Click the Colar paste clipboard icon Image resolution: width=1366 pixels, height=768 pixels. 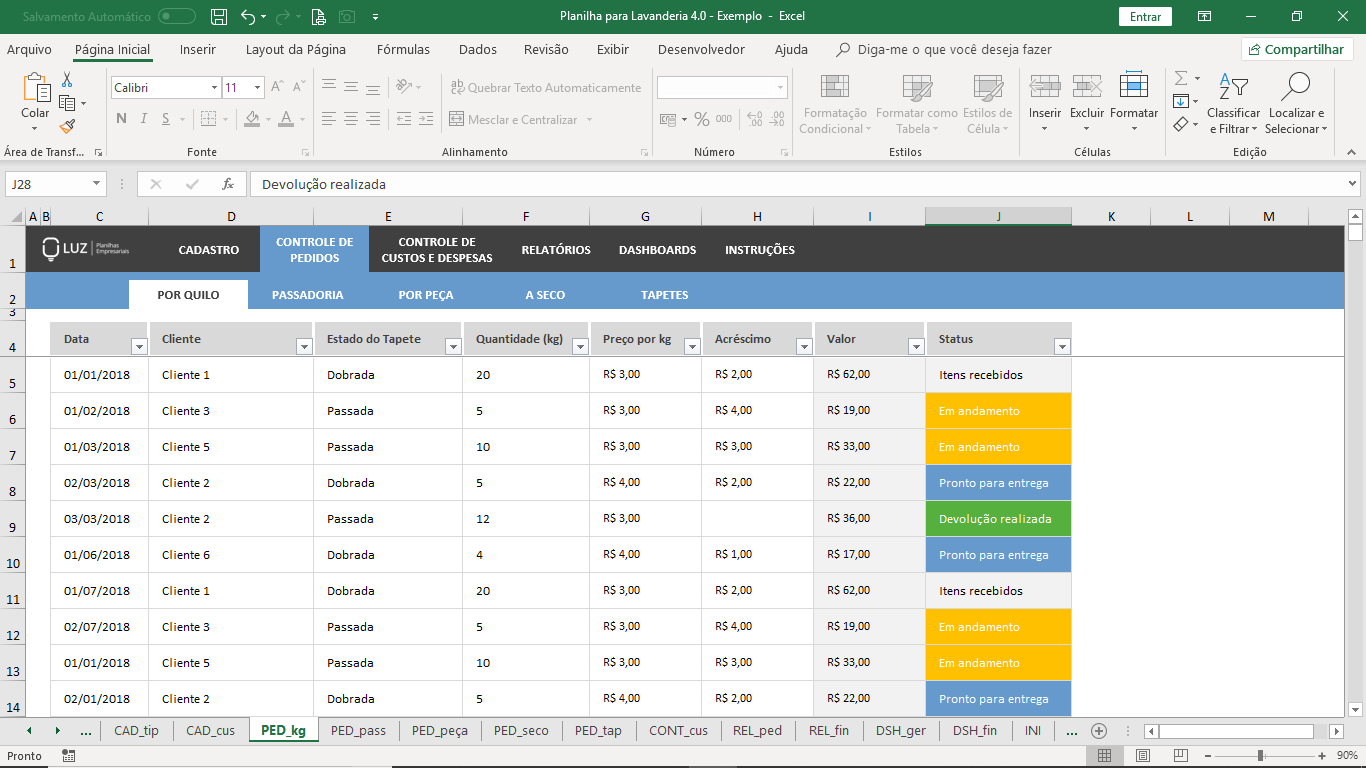point(36,88)
